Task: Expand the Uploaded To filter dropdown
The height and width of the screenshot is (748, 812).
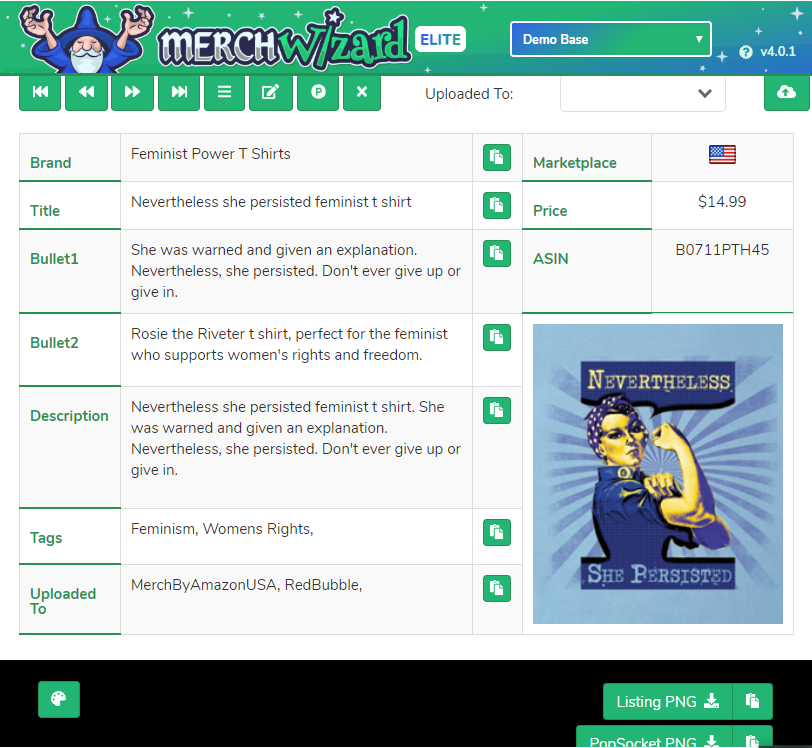Action: click(643, 94)
